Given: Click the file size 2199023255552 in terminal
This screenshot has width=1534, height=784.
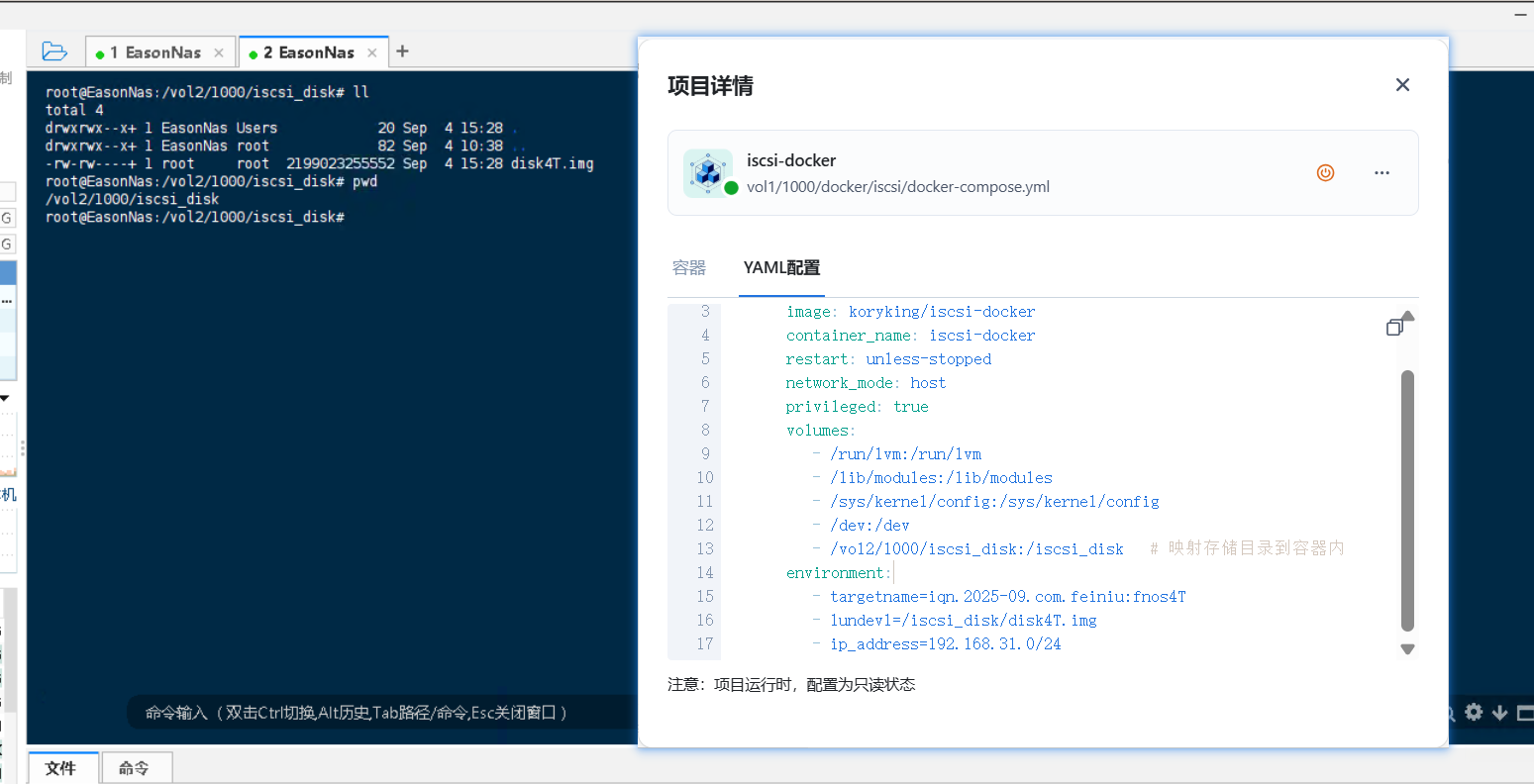Looking at the screenshot, I should (341, 163).
